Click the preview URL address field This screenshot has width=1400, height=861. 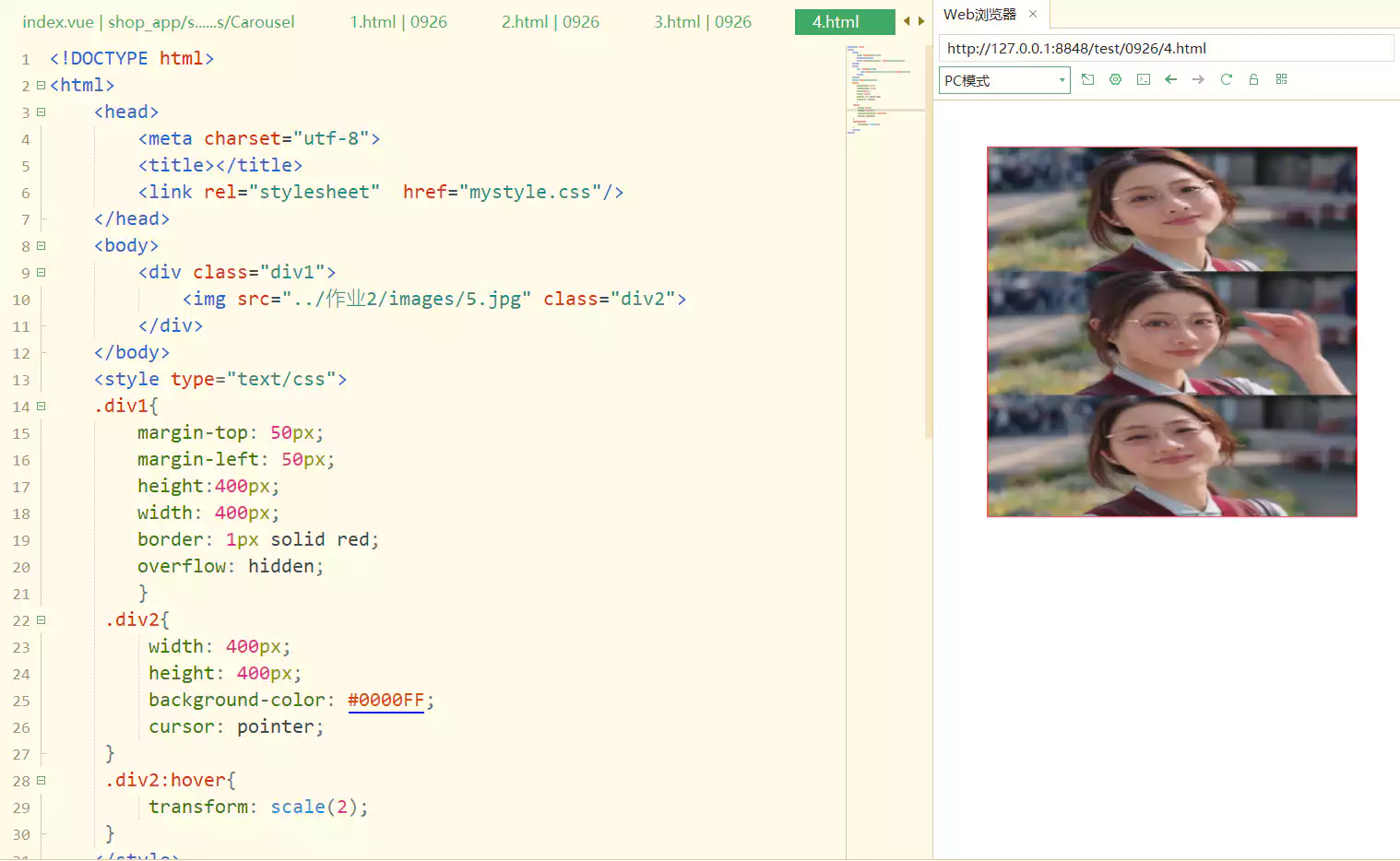(1166, 48)
